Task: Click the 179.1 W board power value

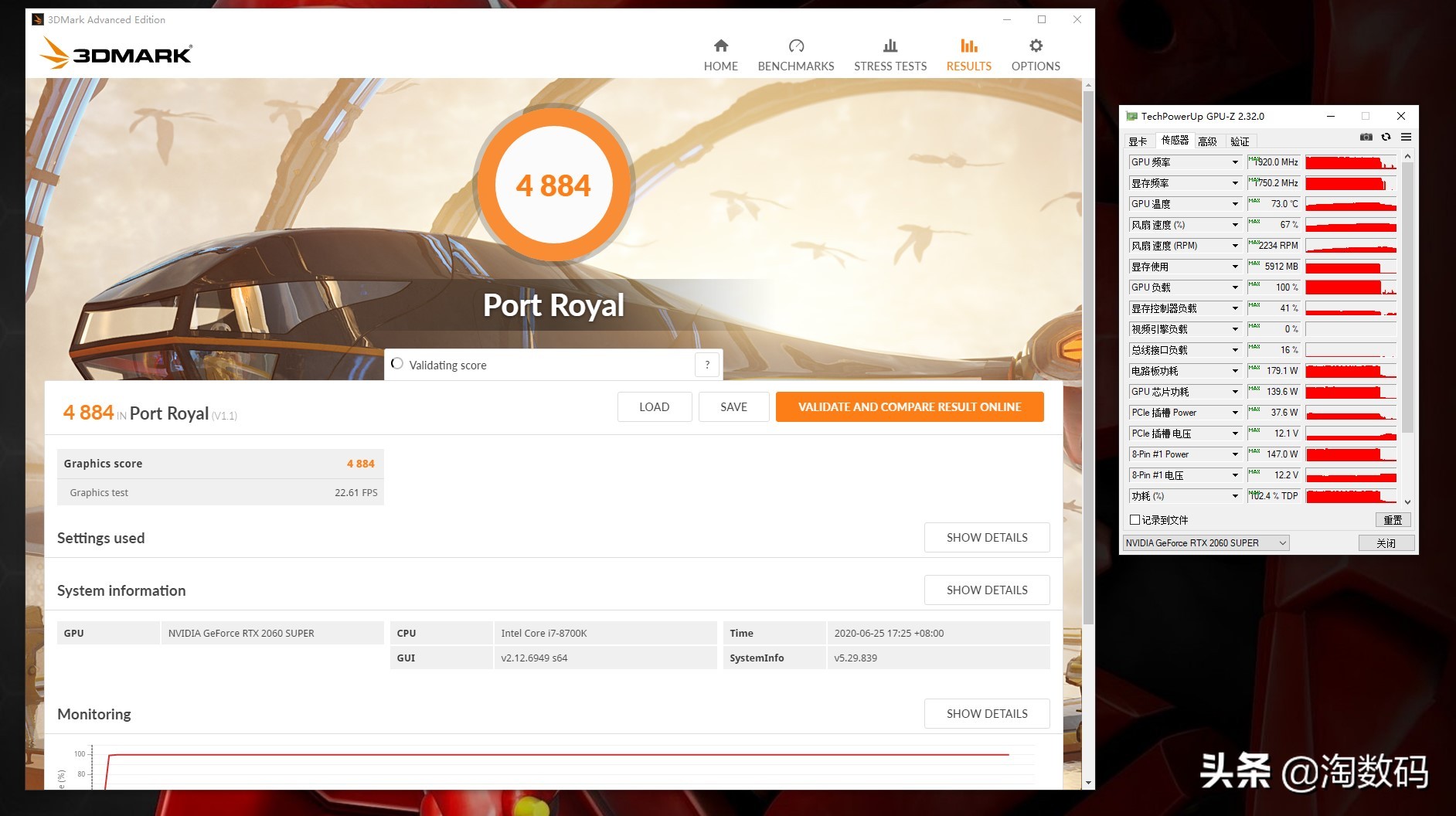Action: (1274, 371)
